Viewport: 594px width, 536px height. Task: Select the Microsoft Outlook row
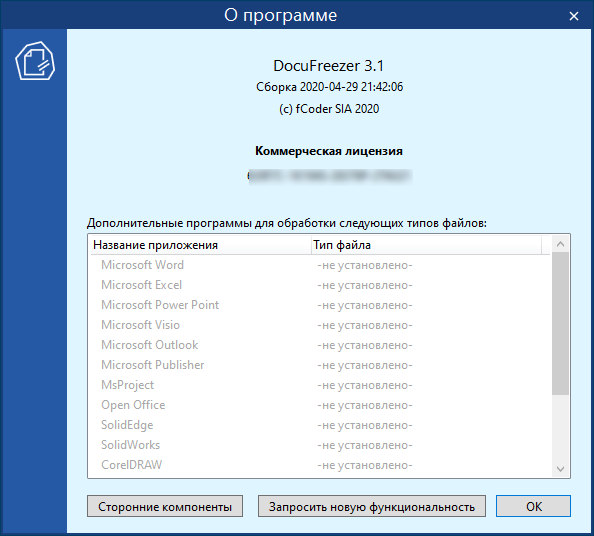(320, 345)
